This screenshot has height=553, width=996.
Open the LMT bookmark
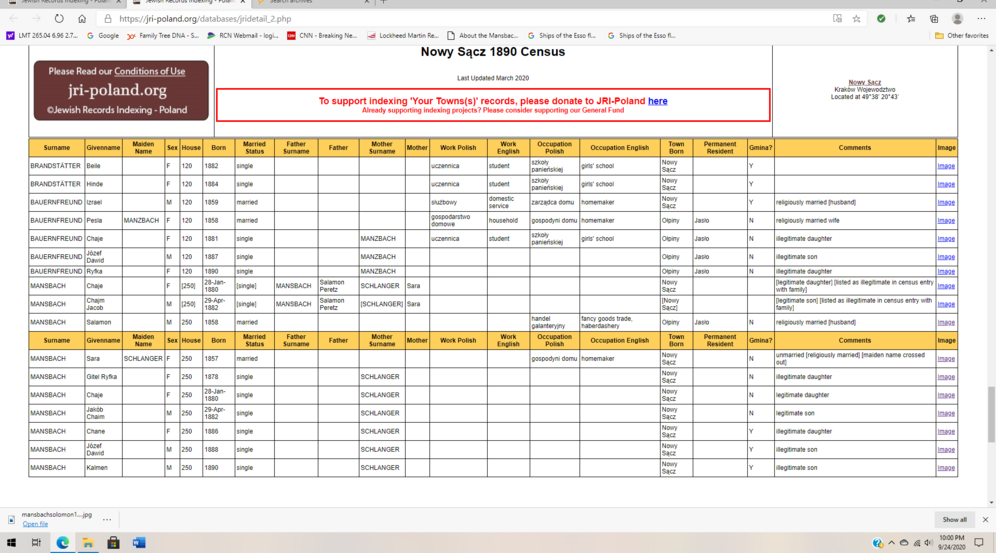point(42,36)
